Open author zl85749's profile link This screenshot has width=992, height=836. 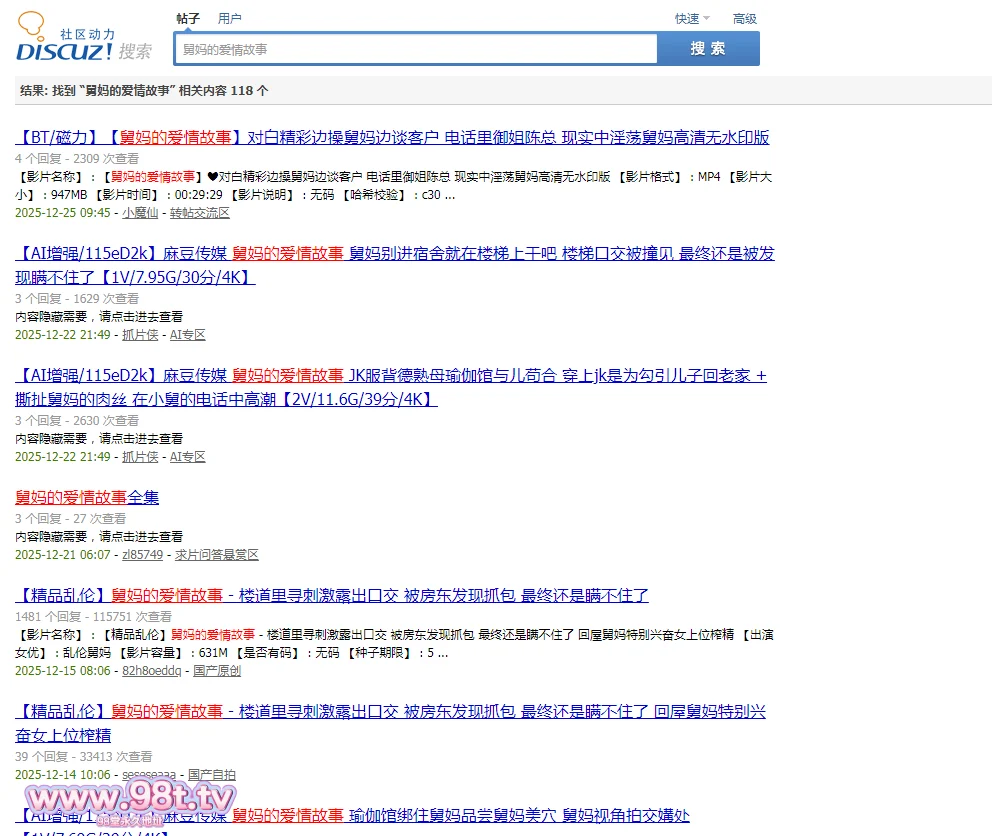click(142, 555)
